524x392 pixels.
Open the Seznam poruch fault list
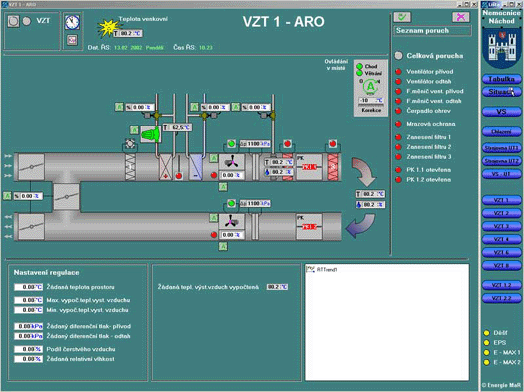pyautogui.click(x=432, y=31)
